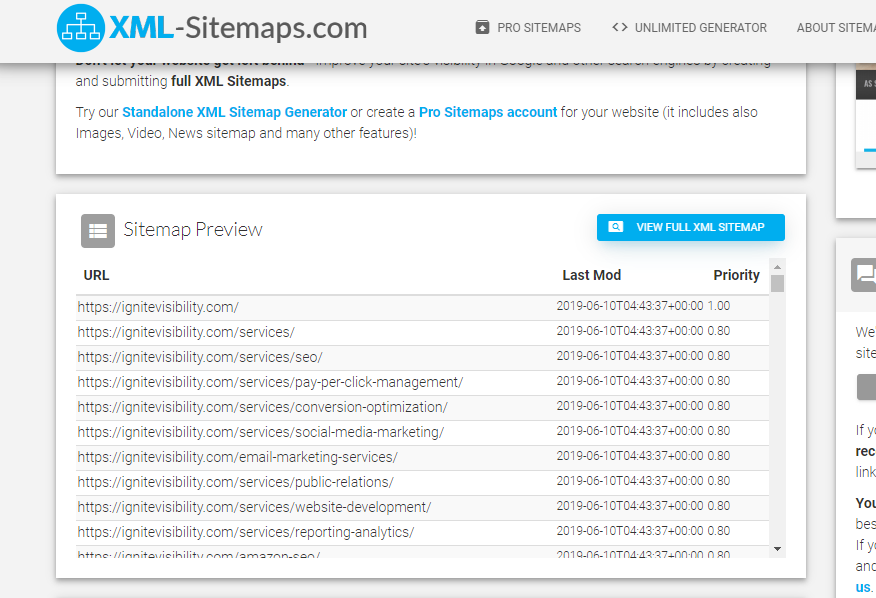Click the Priority column header
Image resolution: width=876 pixels, height=598 pixels.
click(736, 275)
